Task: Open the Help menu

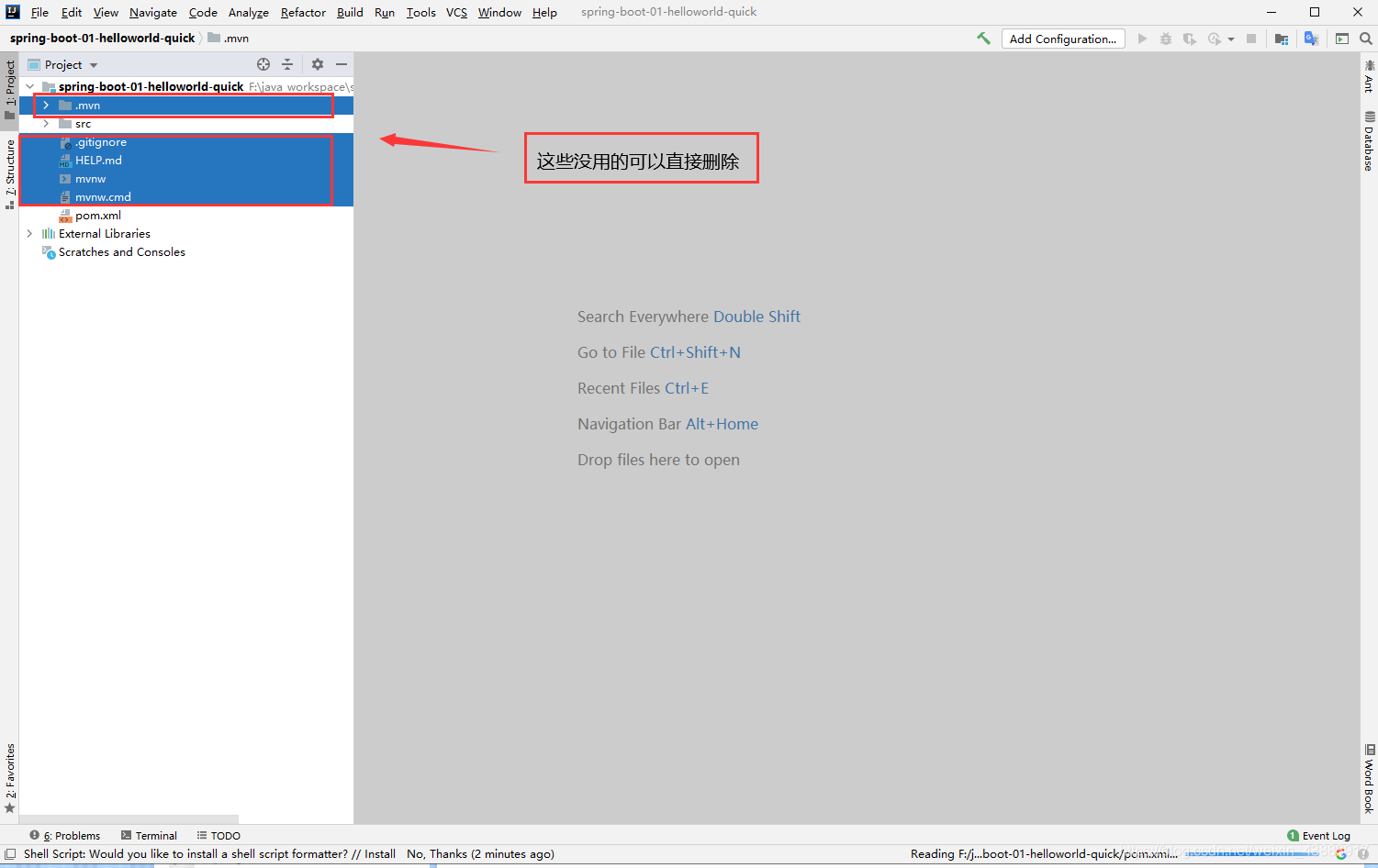Action: click(544, 12)
